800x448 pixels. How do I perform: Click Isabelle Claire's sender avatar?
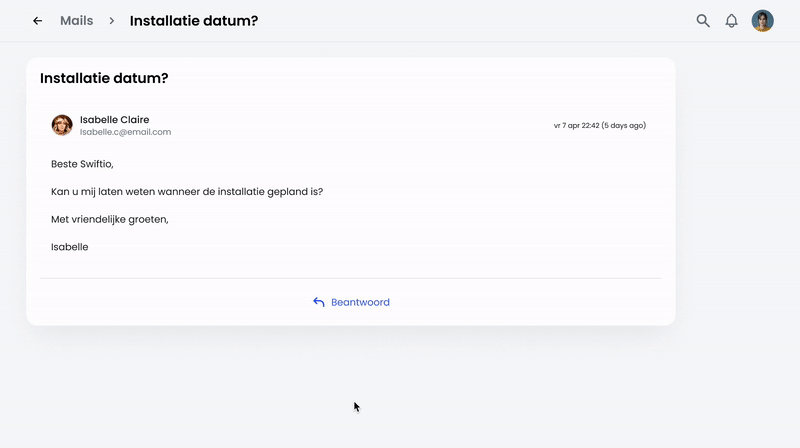coord(62,125)
